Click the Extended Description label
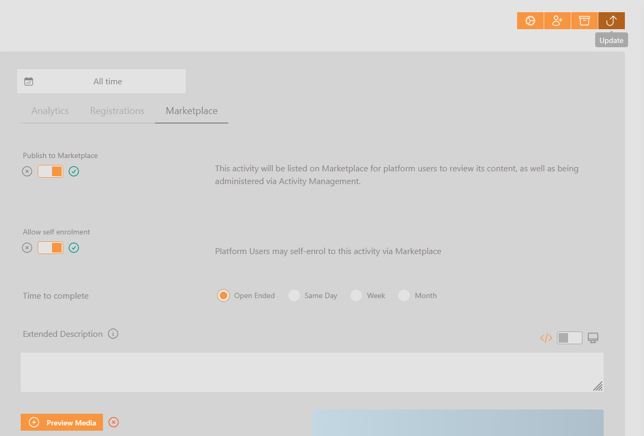Screen dimensions: 644x436 [x=62, y=334]
